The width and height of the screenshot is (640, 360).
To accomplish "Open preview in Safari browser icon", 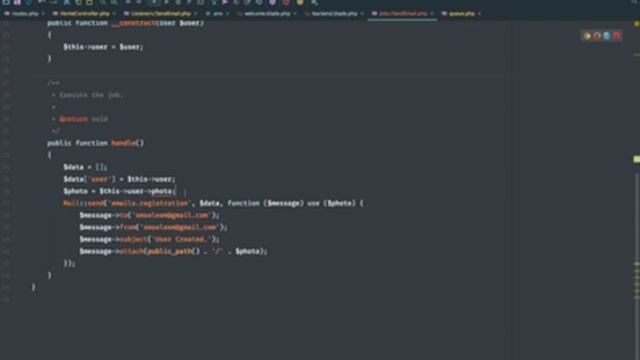I will coord(607,36).
